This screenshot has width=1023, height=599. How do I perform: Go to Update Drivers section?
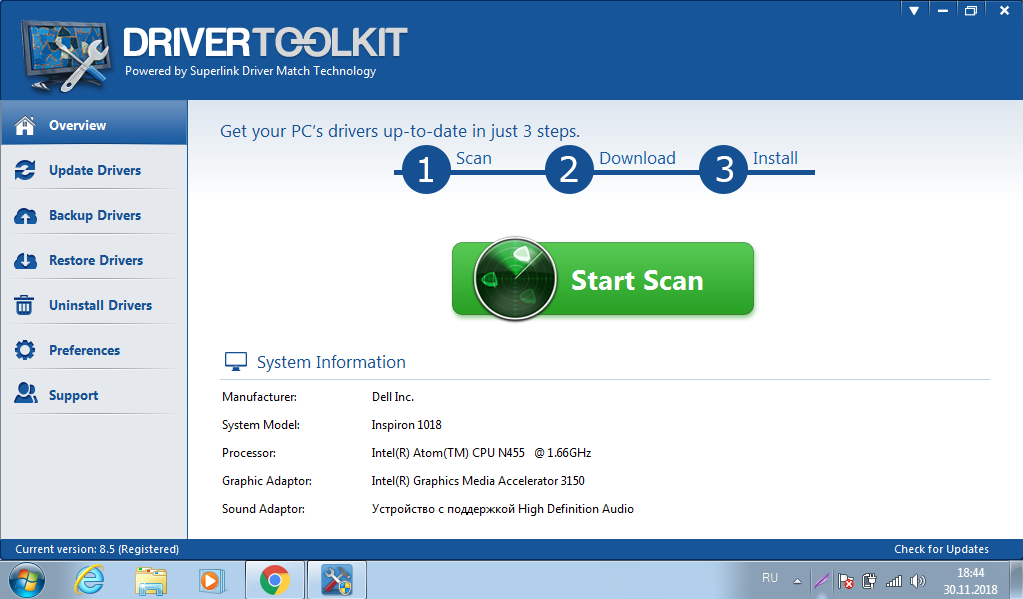click(94, 170)
